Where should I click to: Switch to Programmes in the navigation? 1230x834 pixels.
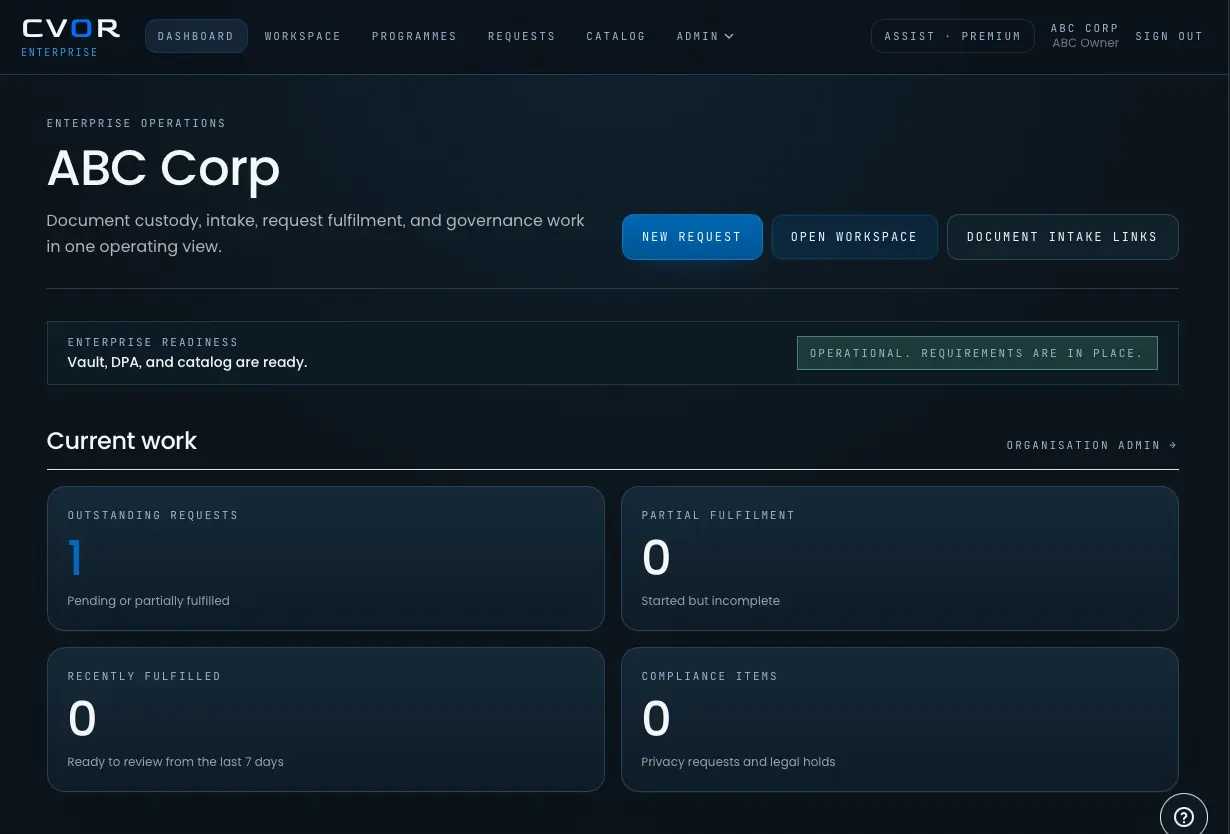414,36
